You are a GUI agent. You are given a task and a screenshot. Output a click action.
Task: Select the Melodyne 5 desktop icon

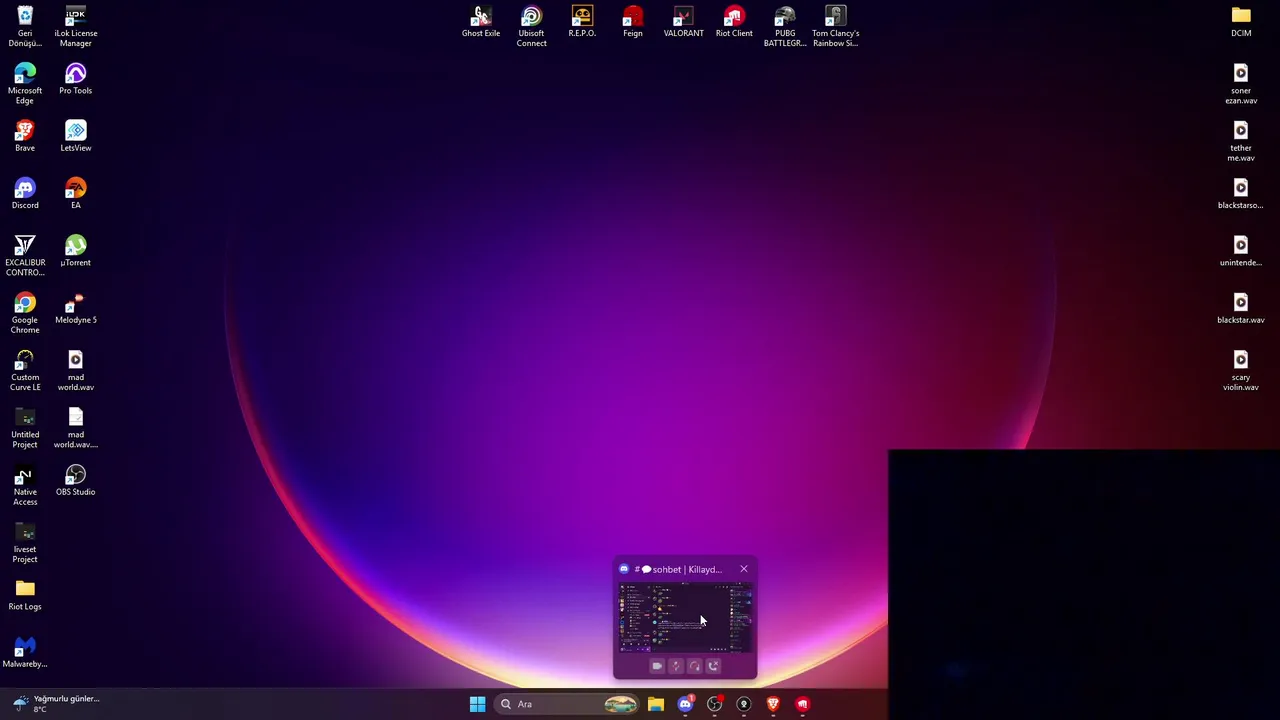75,308
